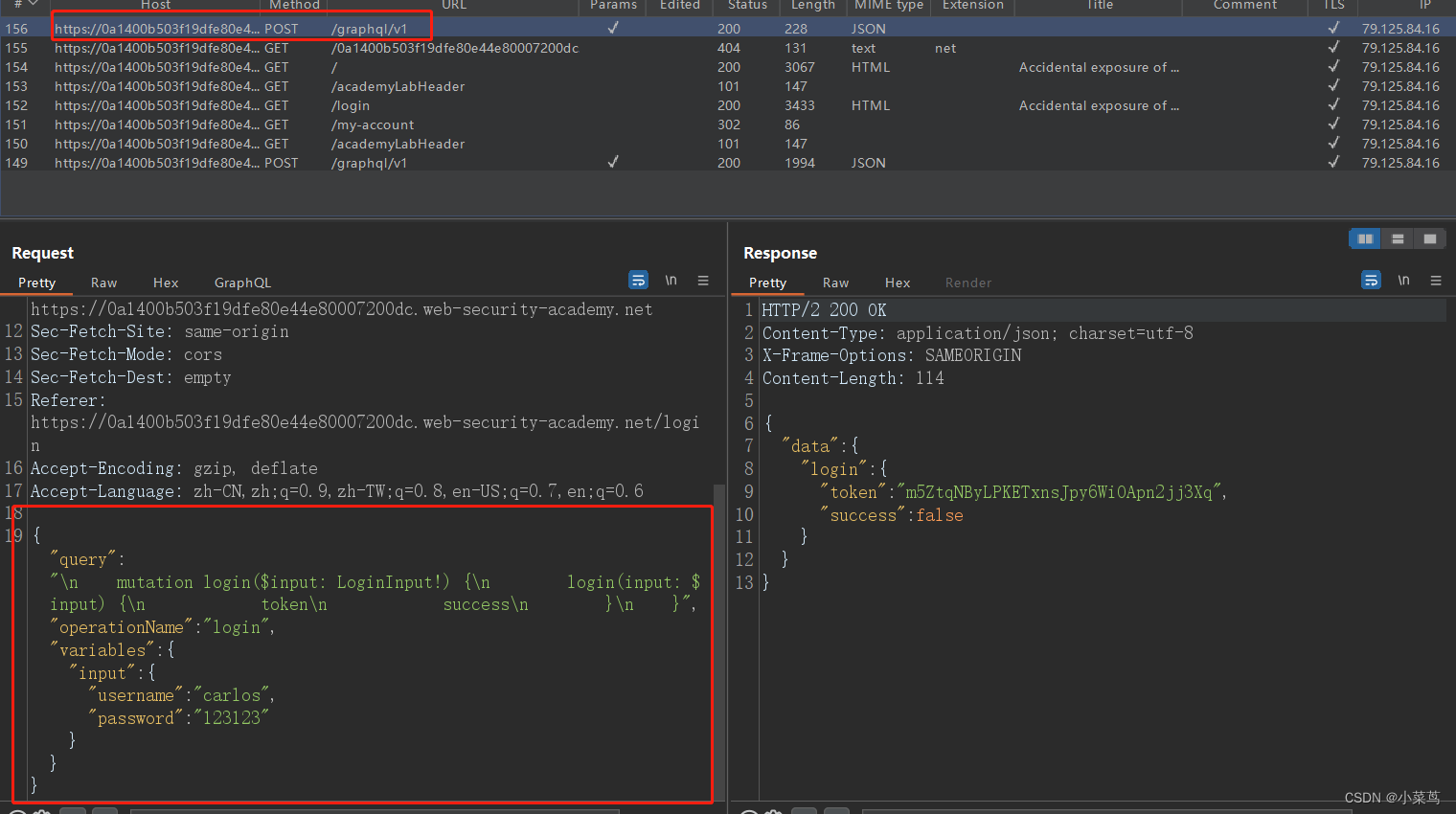Sort by the Title column header
Screen dimensions: 1456x814
(x=1100, y=6)
